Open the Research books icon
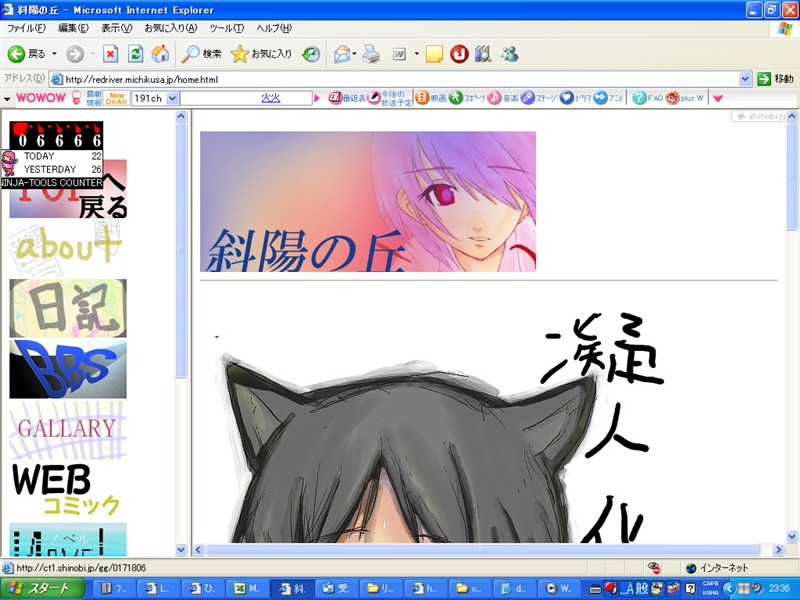 (483, 54)
